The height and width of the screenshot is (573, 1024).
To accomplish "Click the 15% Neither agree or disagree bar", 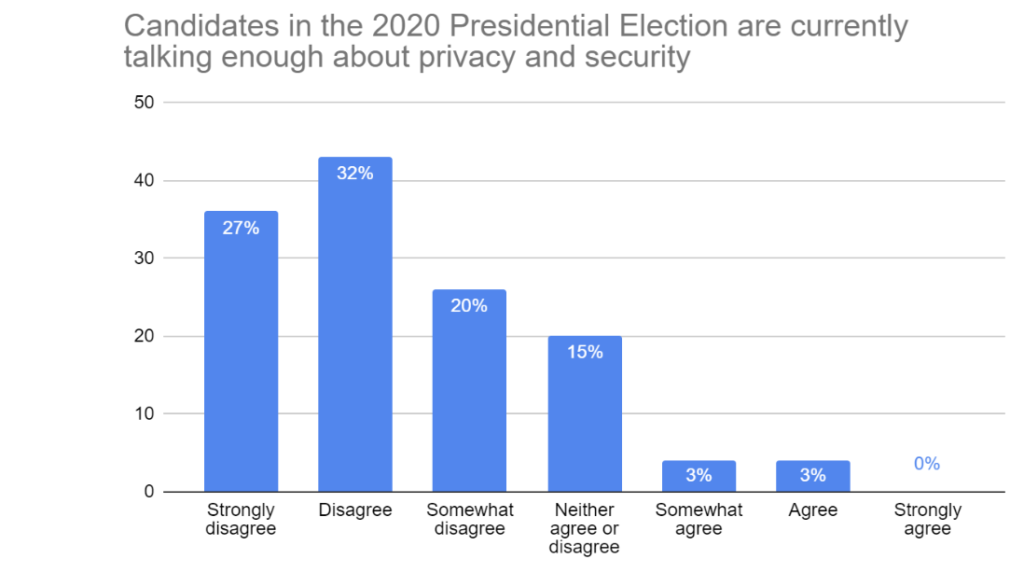I will pyautogui.click(x=583, y=413).
